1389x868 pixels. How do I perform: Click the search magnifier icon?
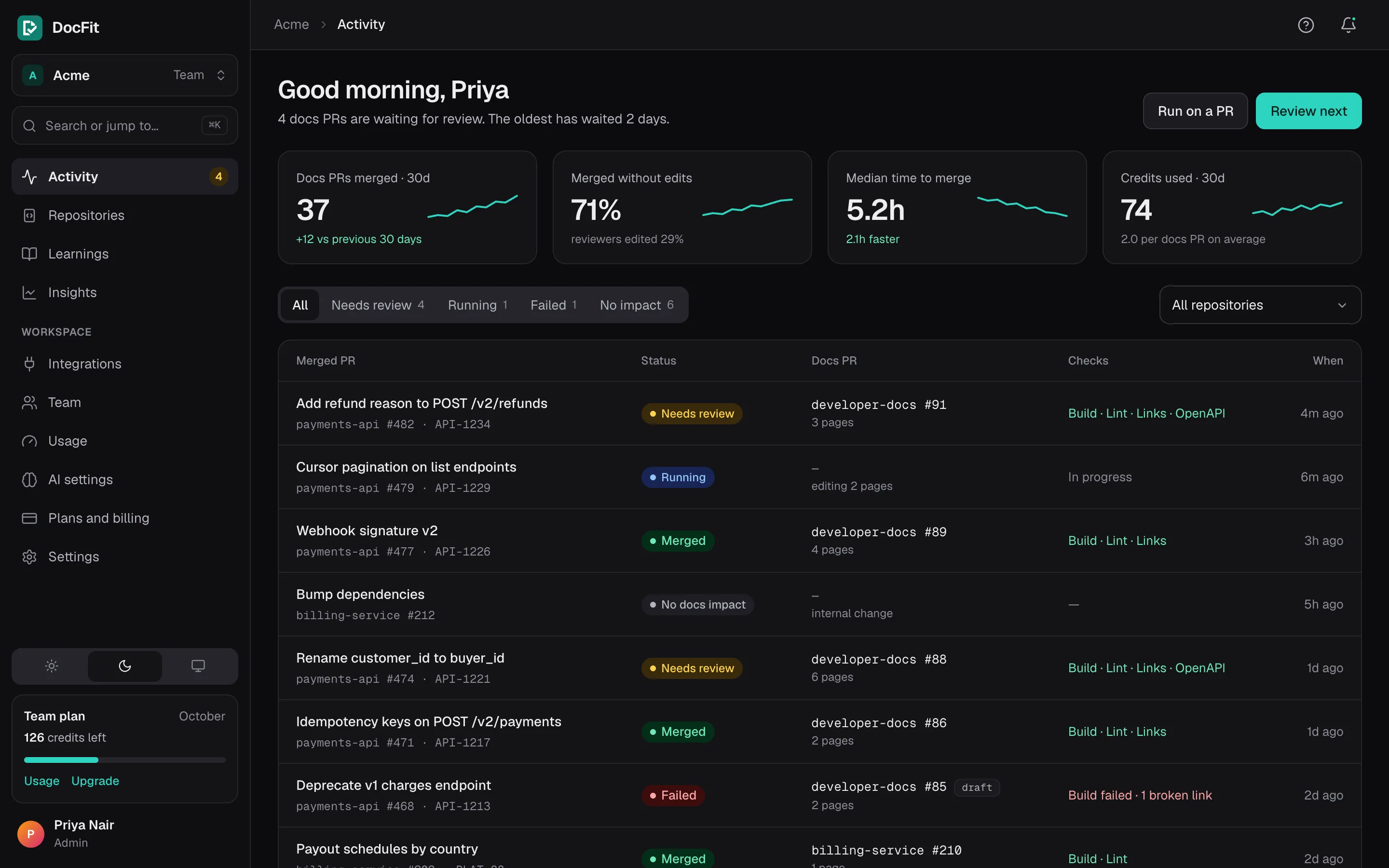[x=29, y=125]
